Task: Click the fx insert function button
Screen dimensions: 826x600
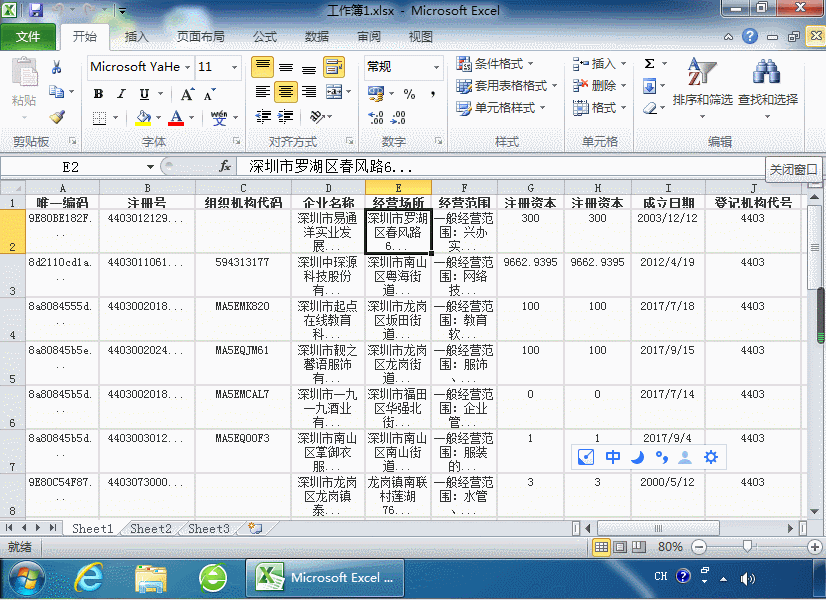Action: tap(225, 167)
